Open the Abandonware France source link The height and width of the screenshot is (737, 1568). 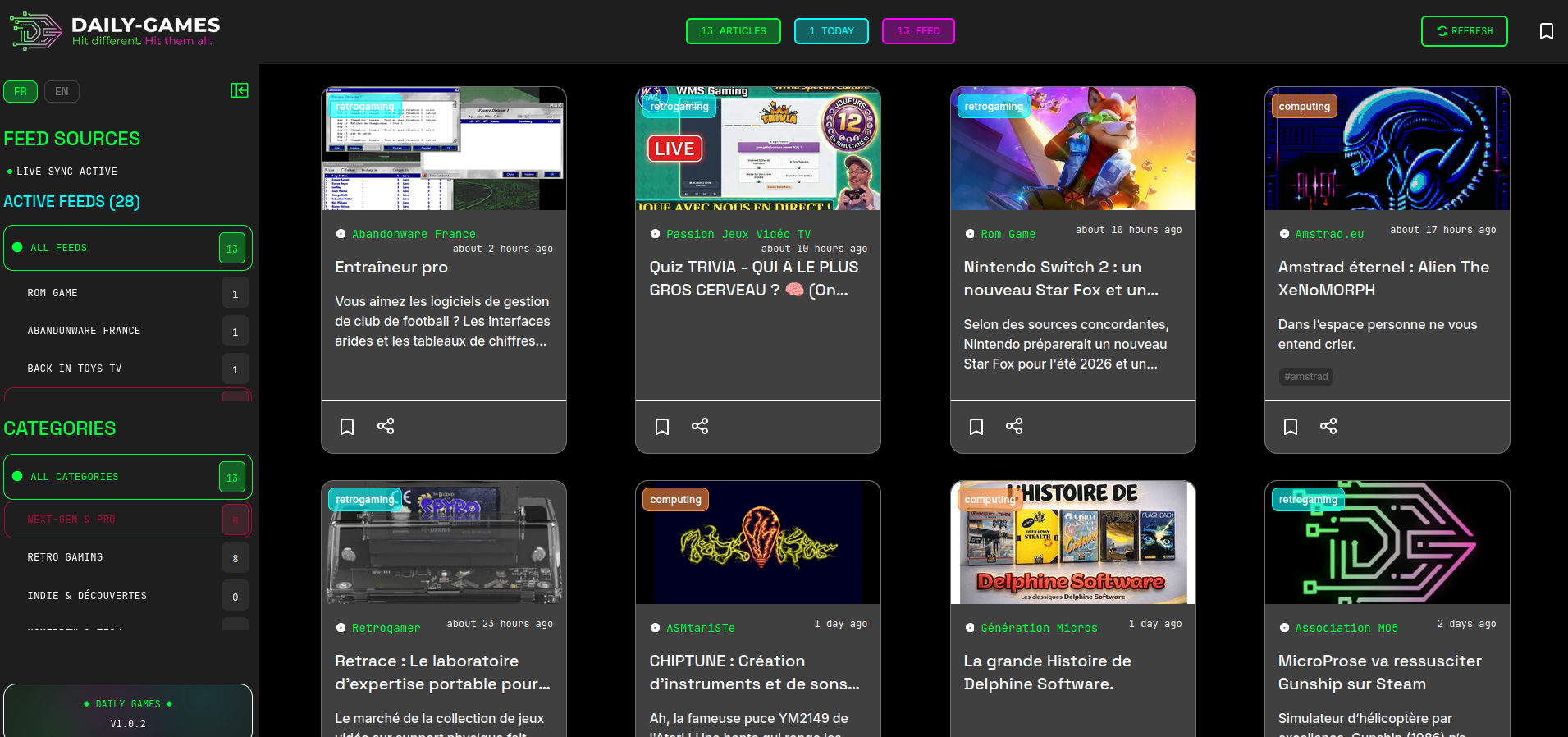[414, 234]
